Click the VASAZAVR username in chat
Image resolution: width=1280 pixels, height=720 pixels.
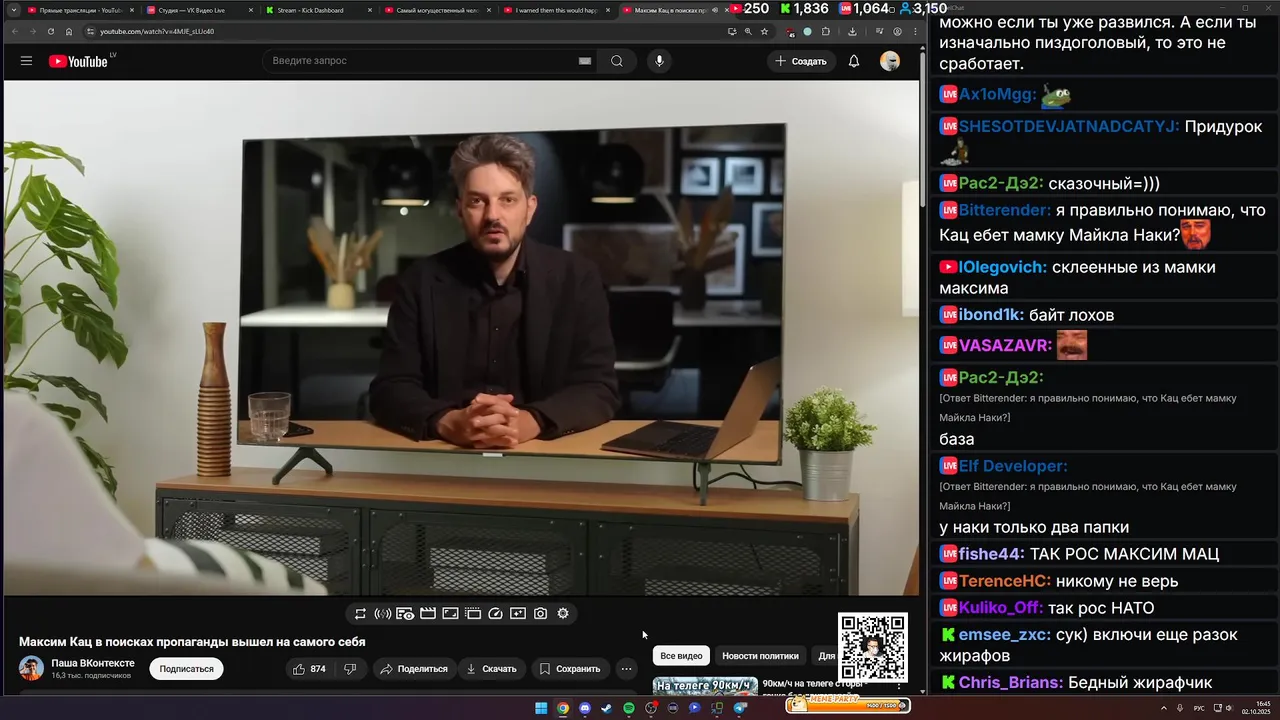click(1006, 345)
